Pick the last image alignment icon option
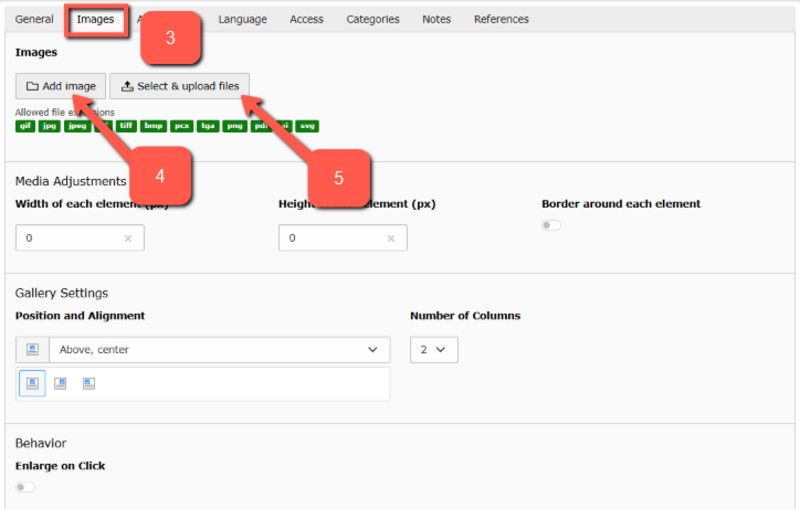 [88, 383]
